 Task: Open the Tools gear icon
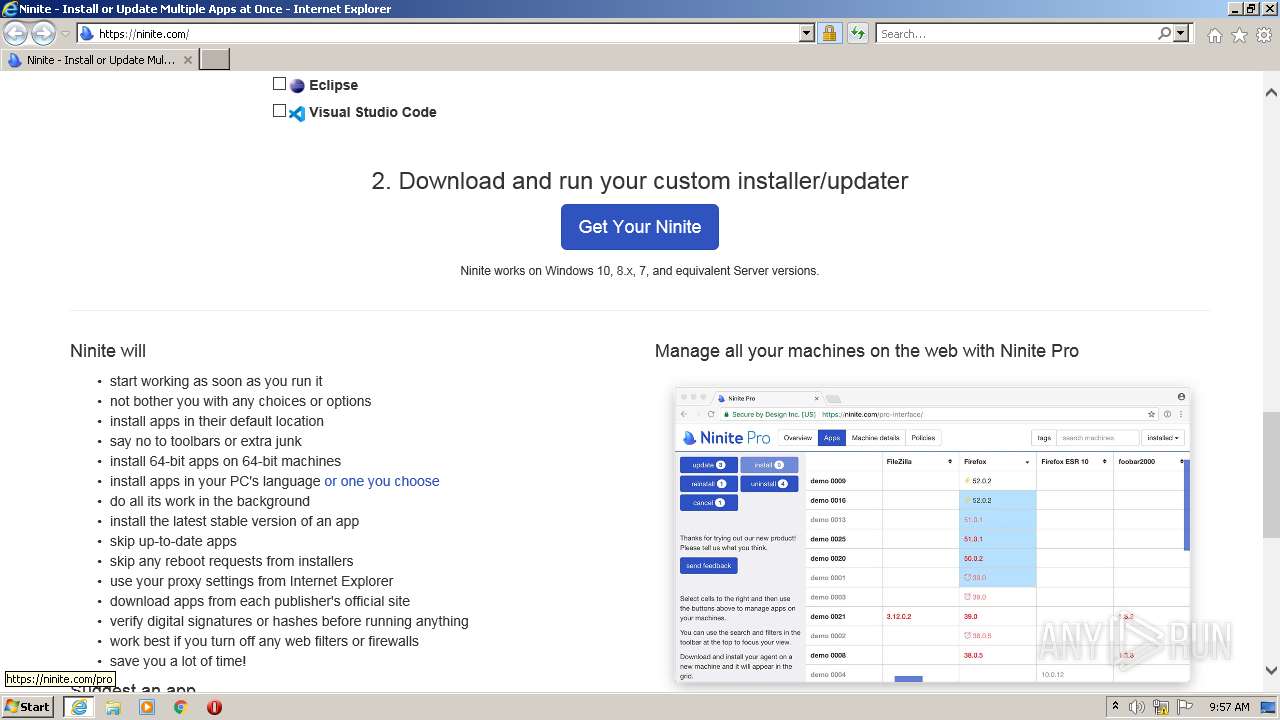1264,35
